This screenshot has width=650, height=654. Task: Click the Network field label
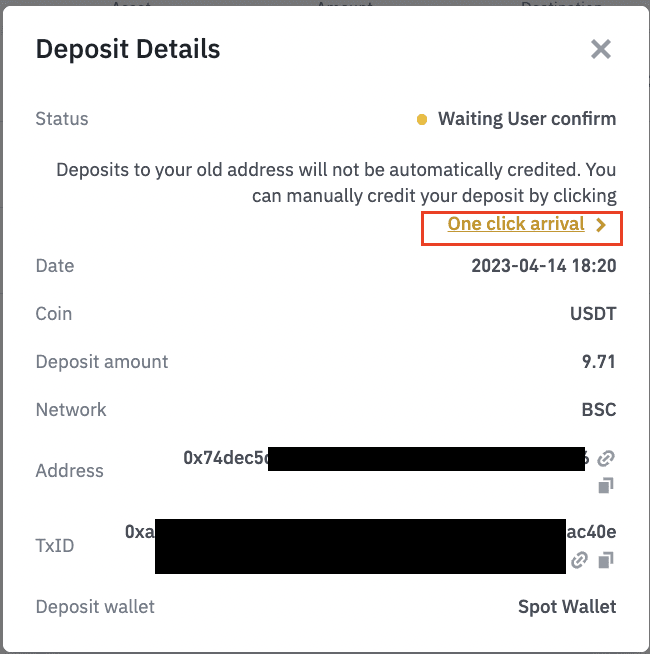point(71,410)
